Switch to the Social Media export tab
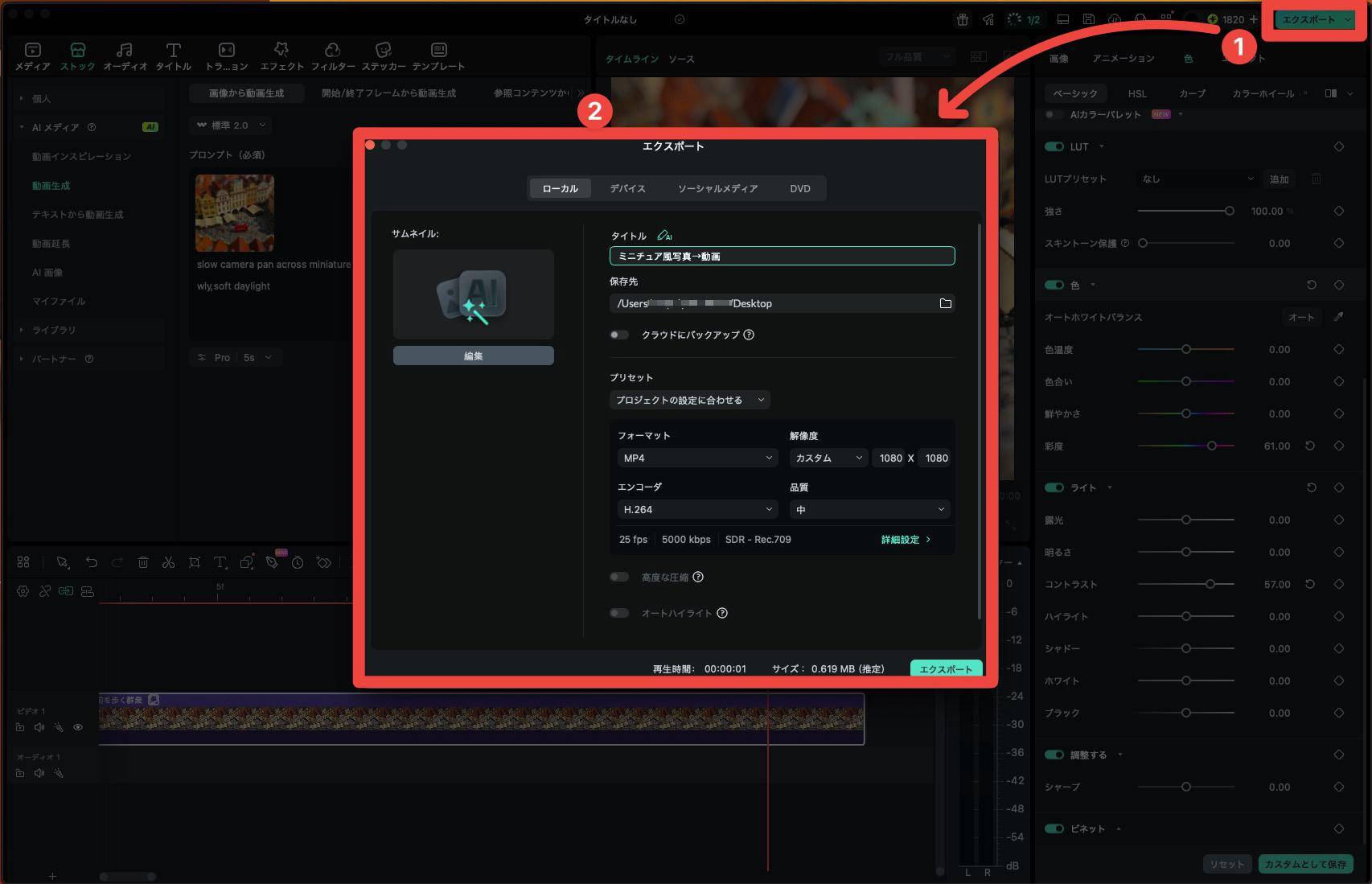 coord(717,188)
